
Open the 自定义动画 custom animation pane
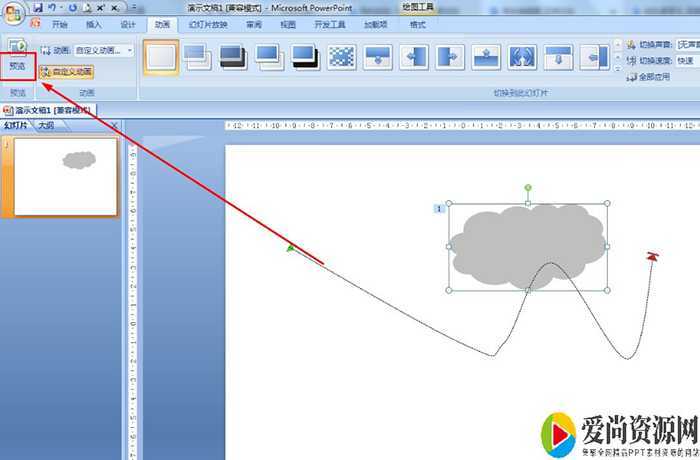[x=67, y=72]
